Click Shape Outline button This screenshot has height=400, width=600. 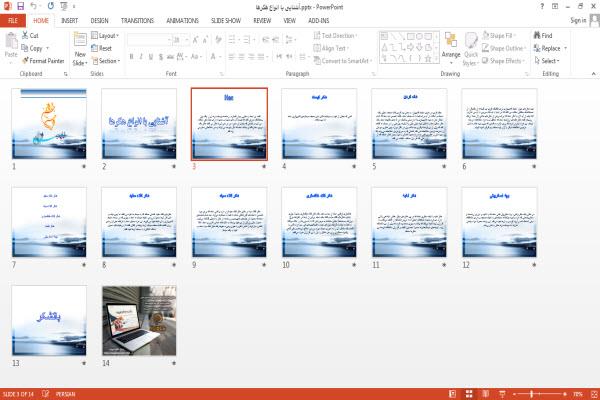tap(504, 48)
